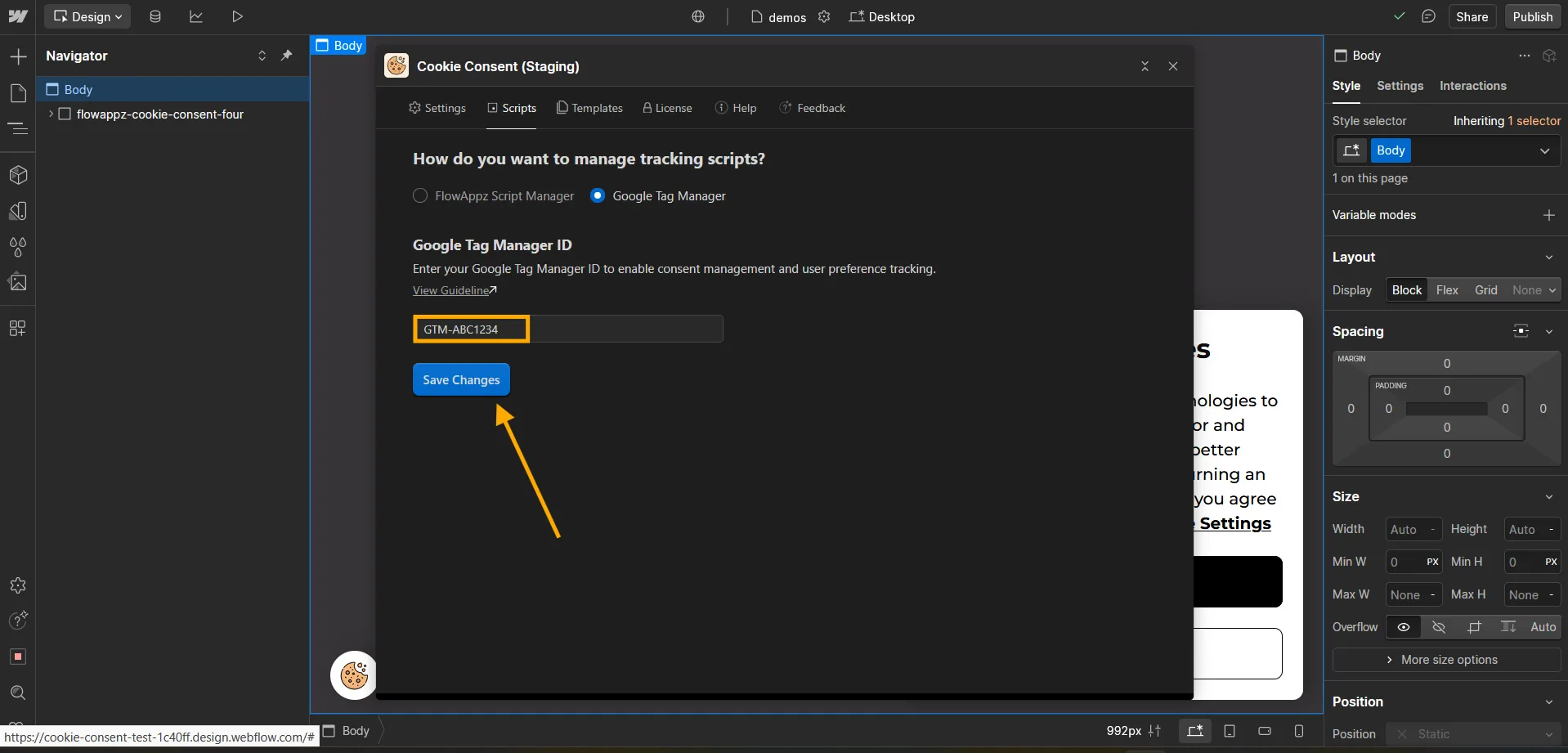Click the Google Tag Manager ID field
Image resolution: width=1568 pixels, height=753 pixels.
coord(567,329)
